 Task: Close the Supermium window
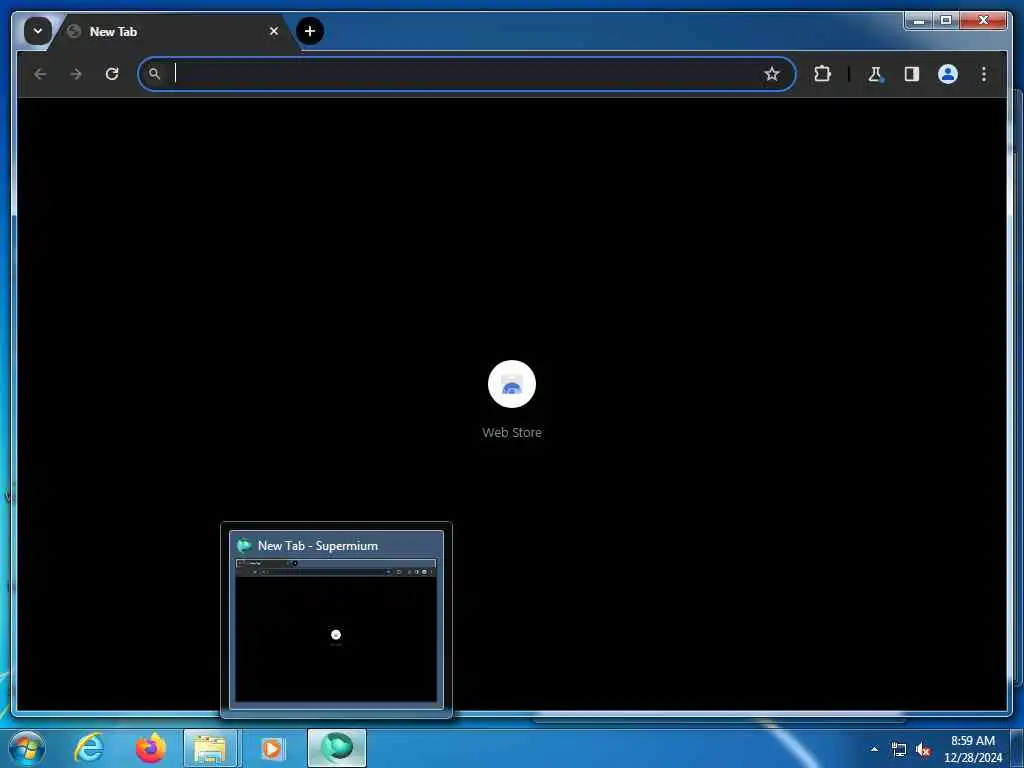983,21
